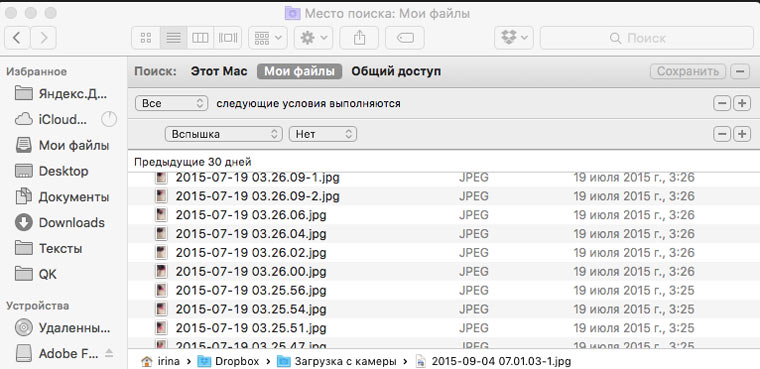Click the Edit Tags toolbar button
This screenshot has height=369, width=760.
pos(405,38)
